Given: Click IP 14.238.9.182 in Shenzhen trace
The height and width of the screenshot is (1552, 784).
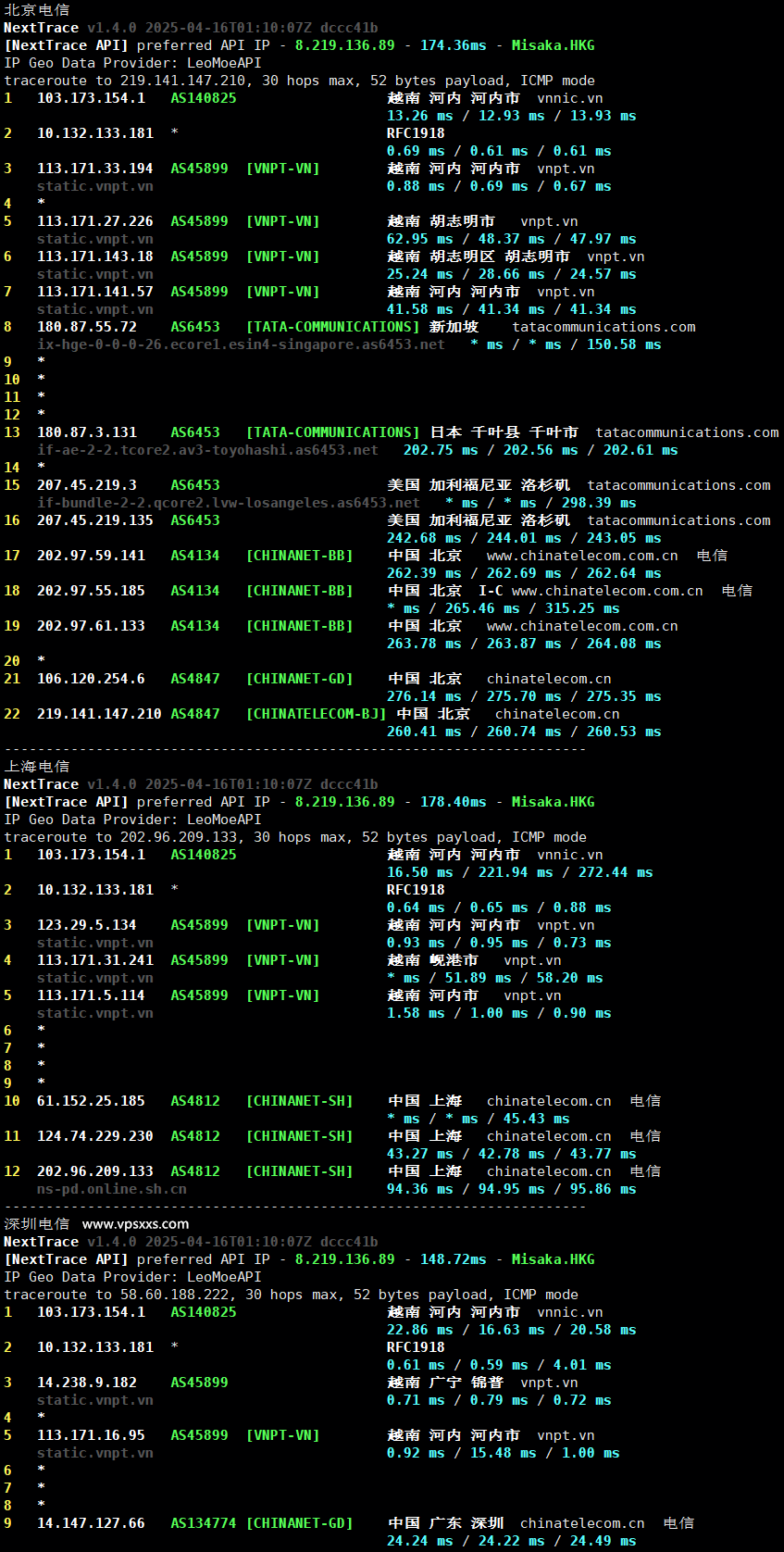Looking at the screenshot, I should pyautogui.click(x=87, y=1383).
